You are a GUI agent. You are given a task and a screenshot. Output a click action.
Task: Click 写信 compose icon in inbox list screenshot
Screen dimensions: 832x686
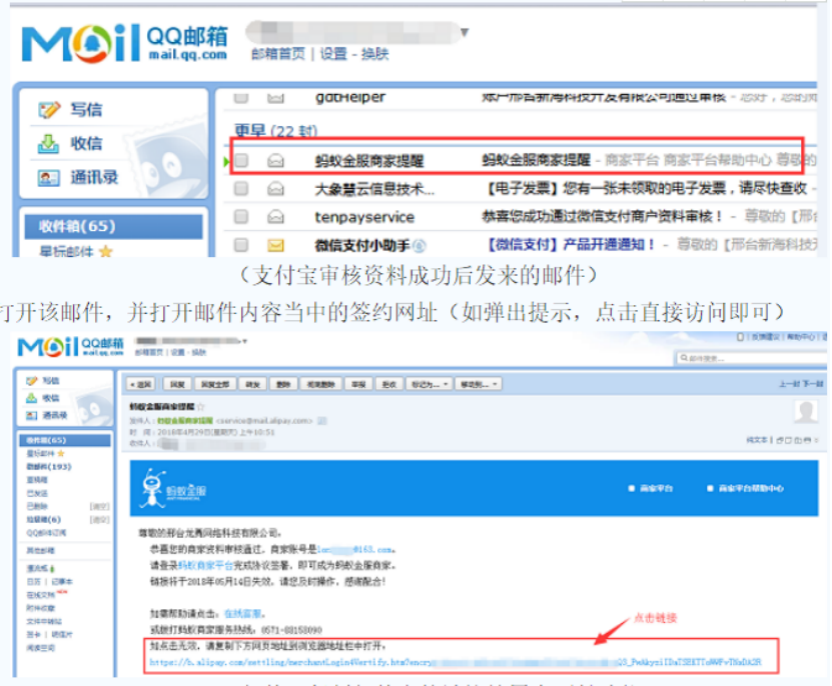(x=49, y=110)
